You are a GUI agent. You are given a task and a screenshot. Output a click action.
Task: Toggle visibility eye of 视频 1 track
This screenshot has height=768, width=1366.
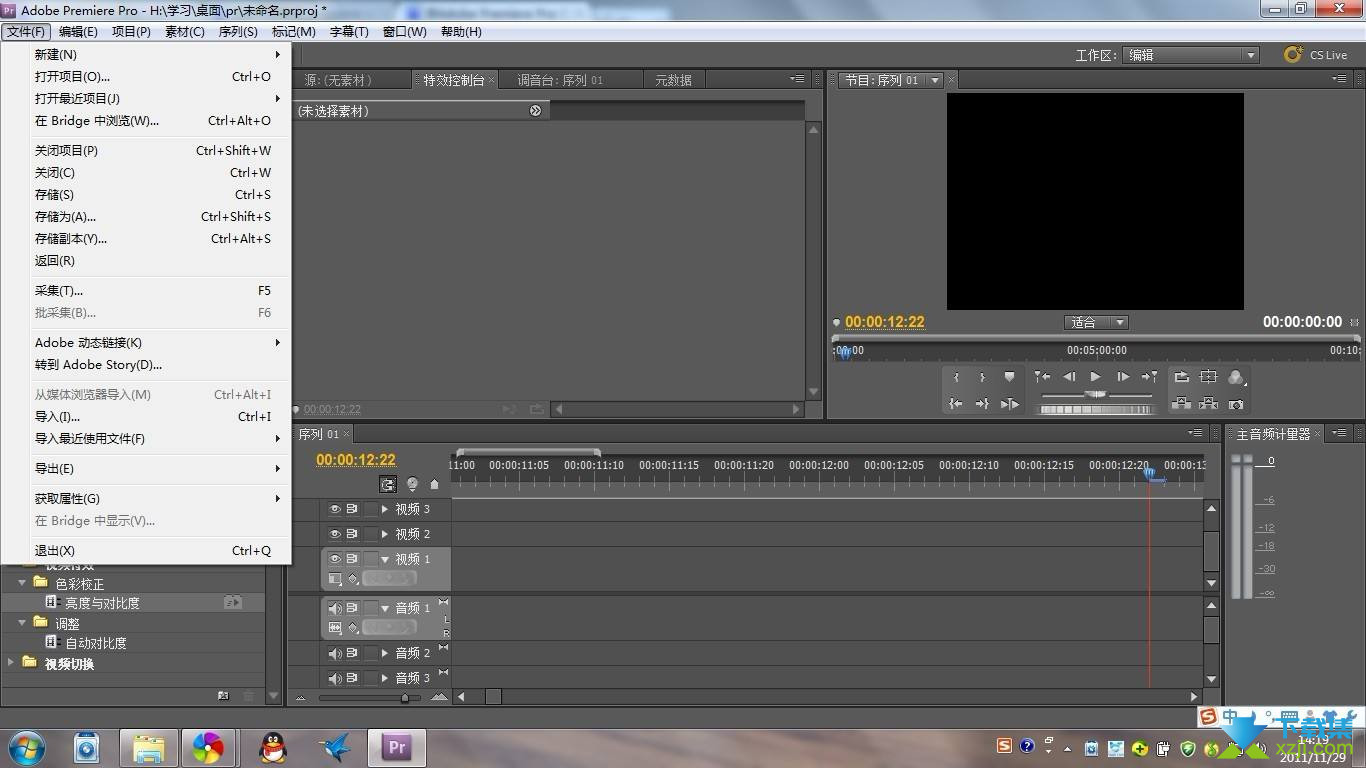pyautogui.click(x=335, y=559)
